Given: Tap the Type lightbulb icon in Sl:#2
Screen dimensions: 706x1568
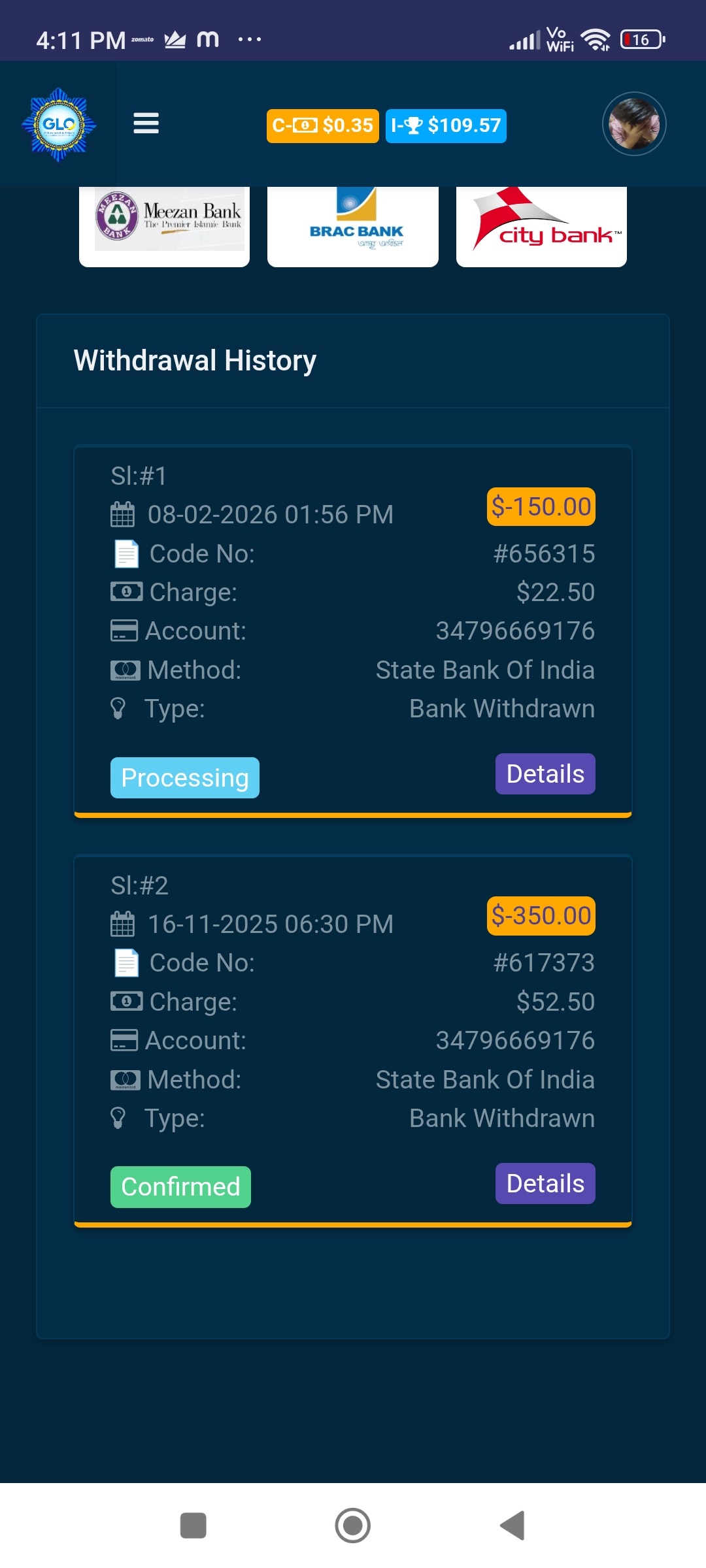Looking at the screenshot, I should pyautogui.click(x=118, y=1118).
